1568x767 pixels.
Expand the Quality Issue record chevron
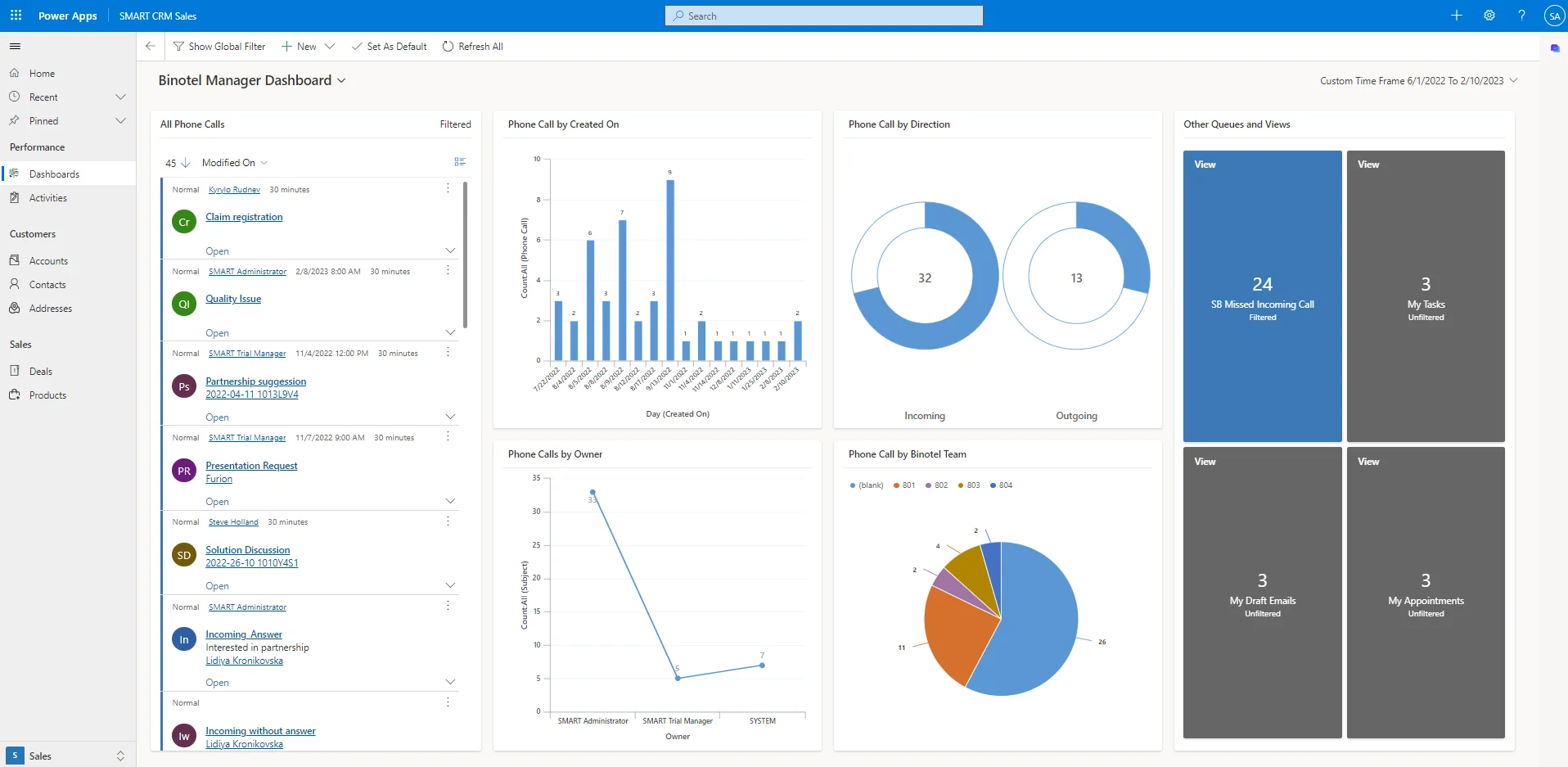[450, 332]
